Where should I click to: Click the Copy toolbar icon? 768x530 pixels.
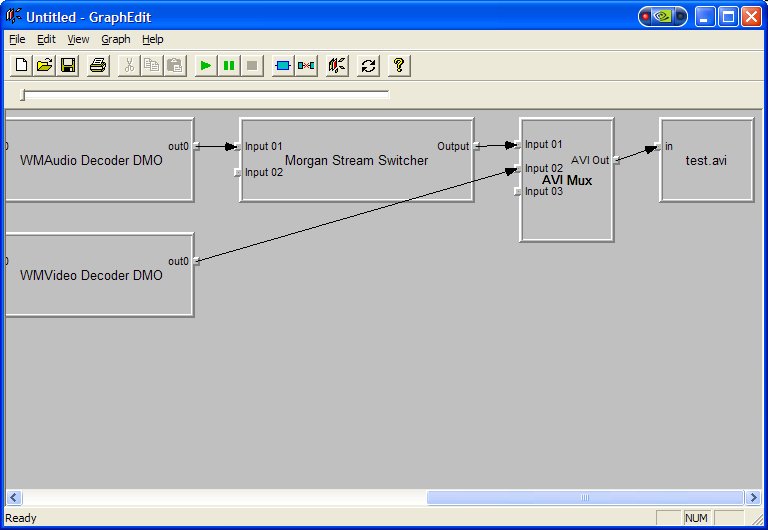click(152, 65)
